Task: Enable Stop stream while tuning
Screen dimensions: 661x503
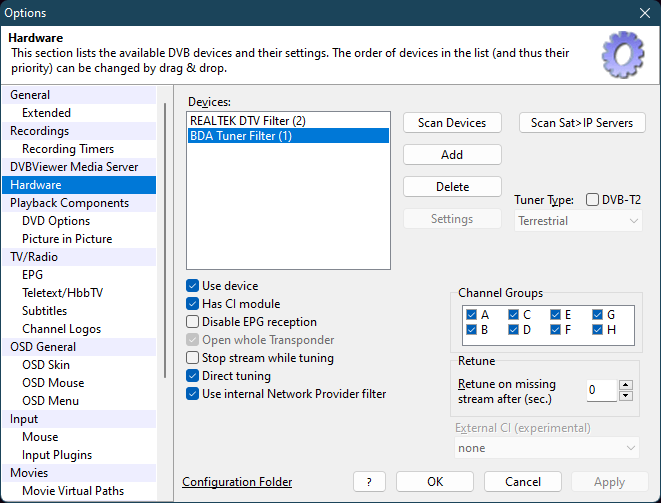Action: (x=193, y=358)
